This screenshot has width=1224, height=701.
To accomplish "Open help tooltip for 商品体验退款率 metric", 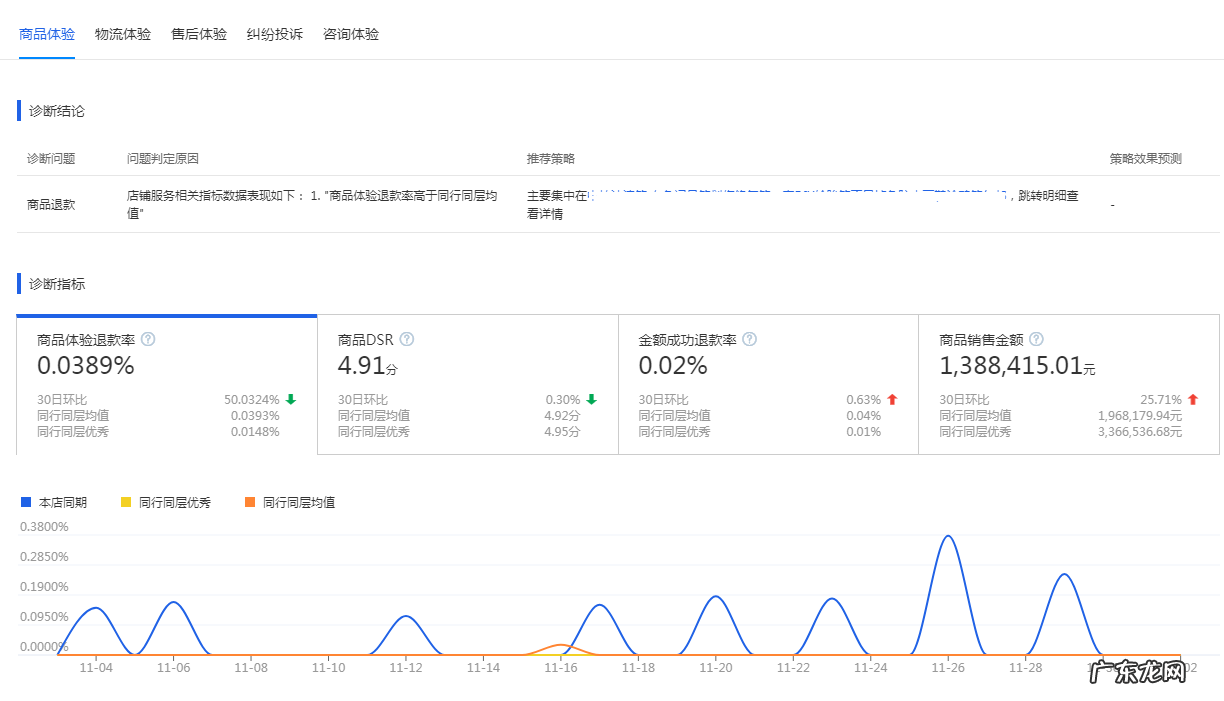I will click(148, 339).
